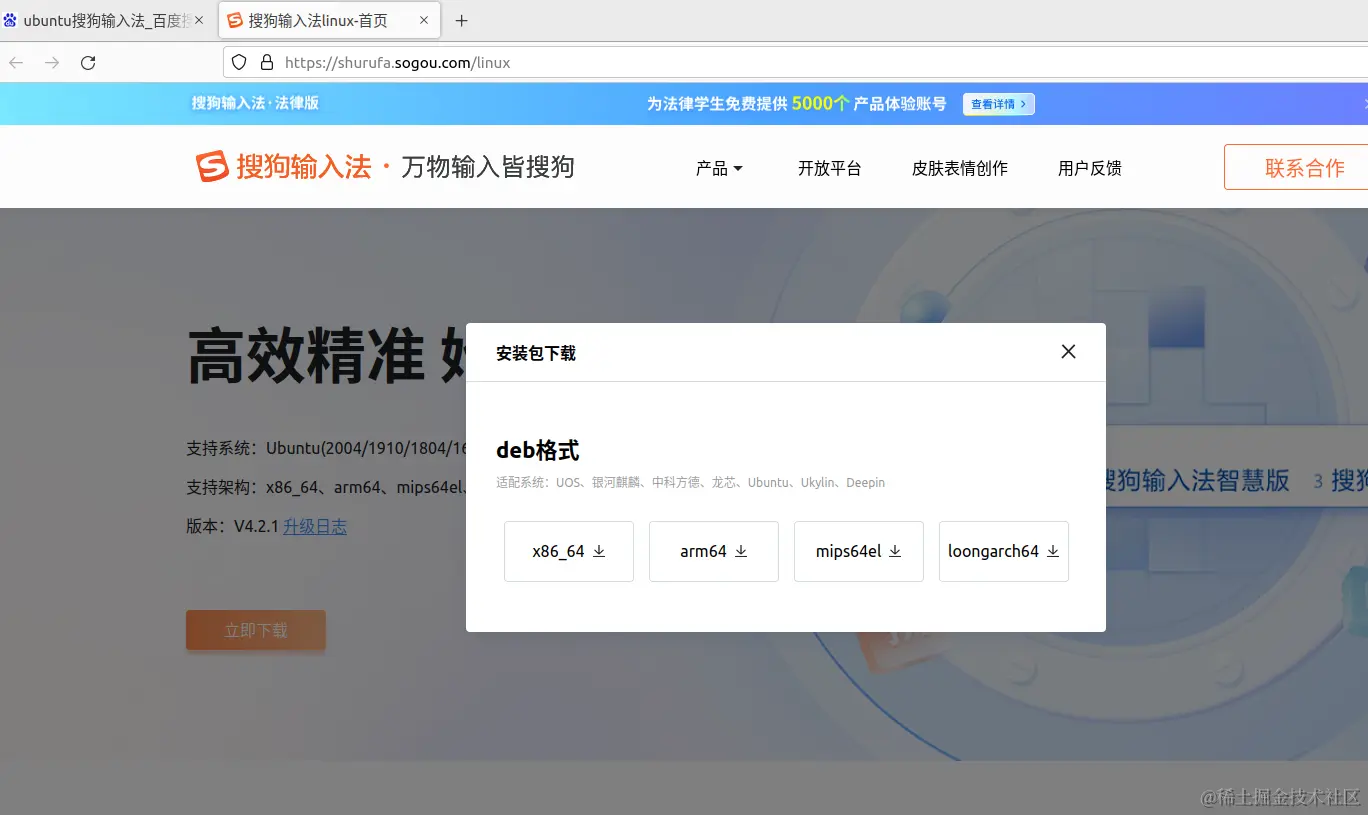This screenshot has height=815, width=1368.
Task: Open the 开放平台 menu item
Action: click(x=829, y=168)
